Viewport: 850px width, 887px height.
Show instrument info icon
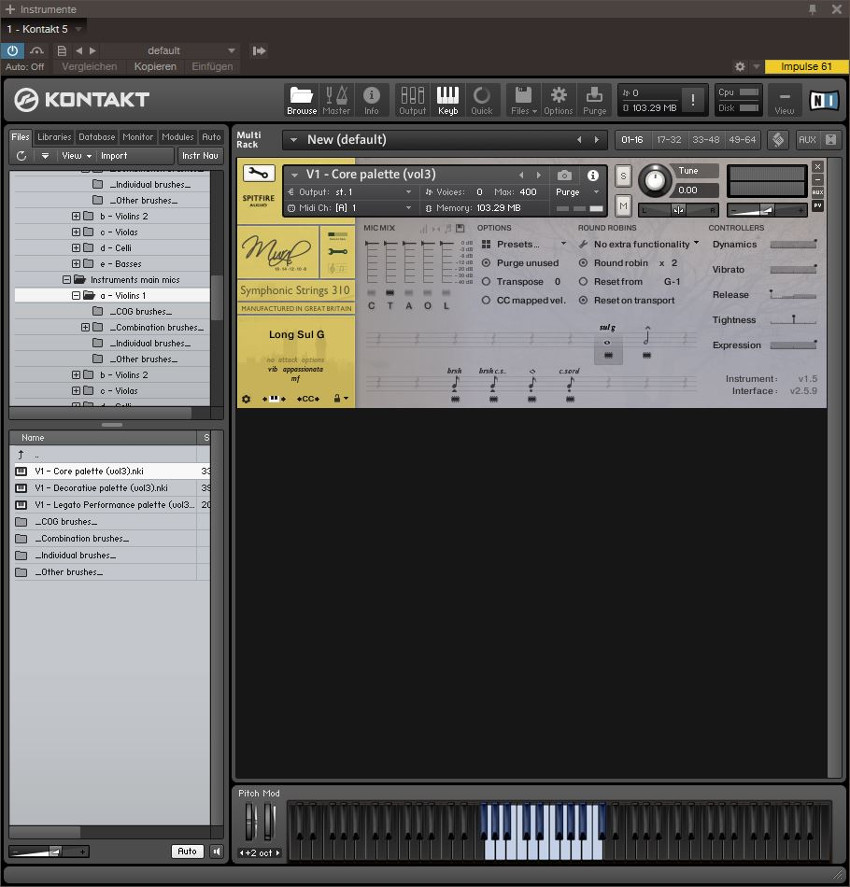point(592,175)
